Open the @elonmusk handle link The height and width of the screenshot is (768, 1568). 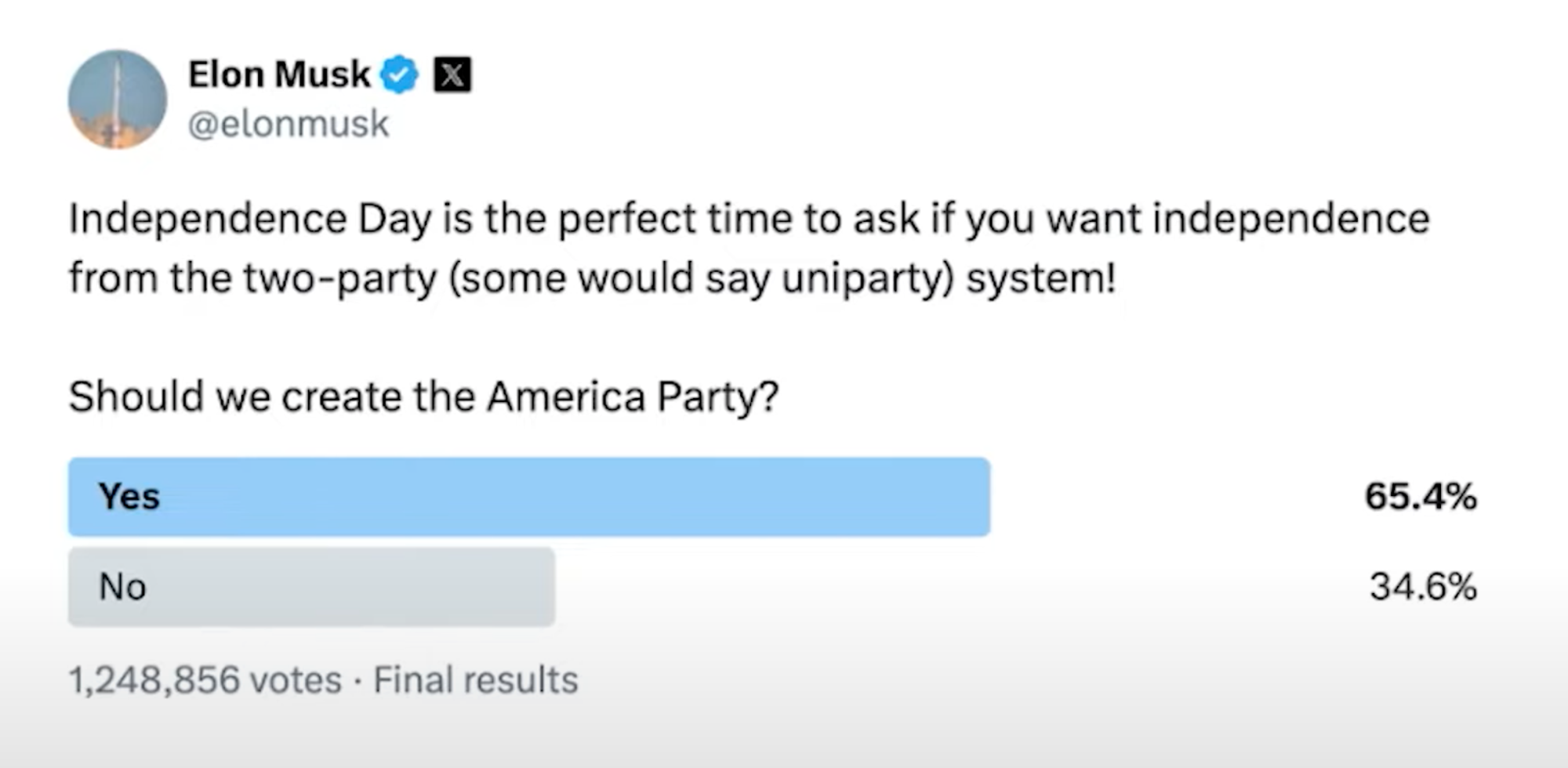point(289,124)
